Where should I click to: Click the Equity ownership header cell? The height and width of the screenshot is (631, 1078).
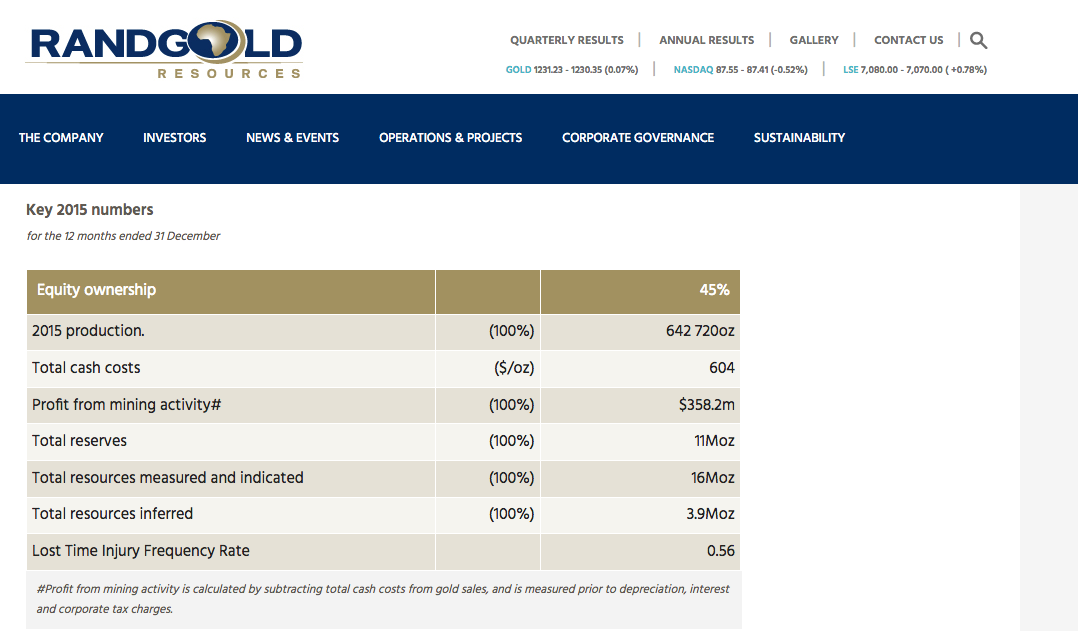[x=231, y=291]
